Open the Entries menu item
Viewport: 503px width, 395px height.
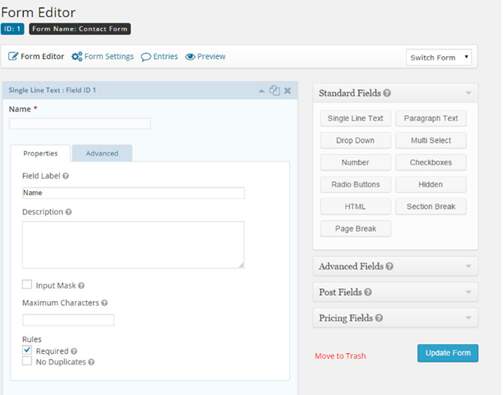pos(159,57)
